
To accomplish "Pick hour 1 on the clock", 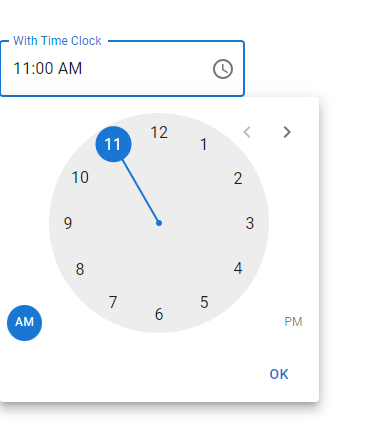I will pos(204,144).
